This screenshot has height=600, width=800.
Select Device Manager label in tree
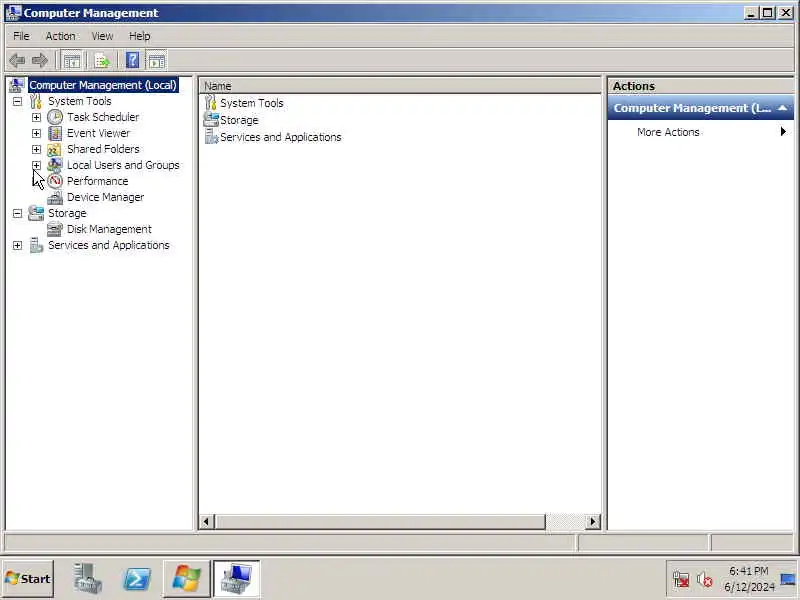105,197
